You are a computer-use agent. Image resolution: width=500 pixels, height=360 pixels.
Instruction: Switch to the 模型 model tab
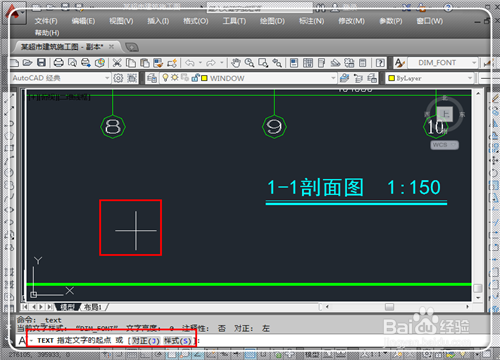tap(68, 307)
